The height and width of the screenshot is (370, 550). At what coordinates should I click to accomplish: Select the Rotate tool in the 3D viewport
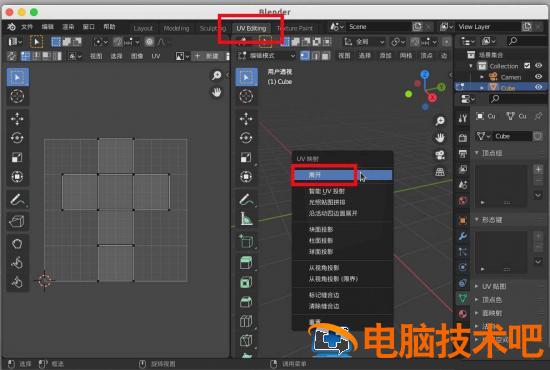tap(246, 138)
